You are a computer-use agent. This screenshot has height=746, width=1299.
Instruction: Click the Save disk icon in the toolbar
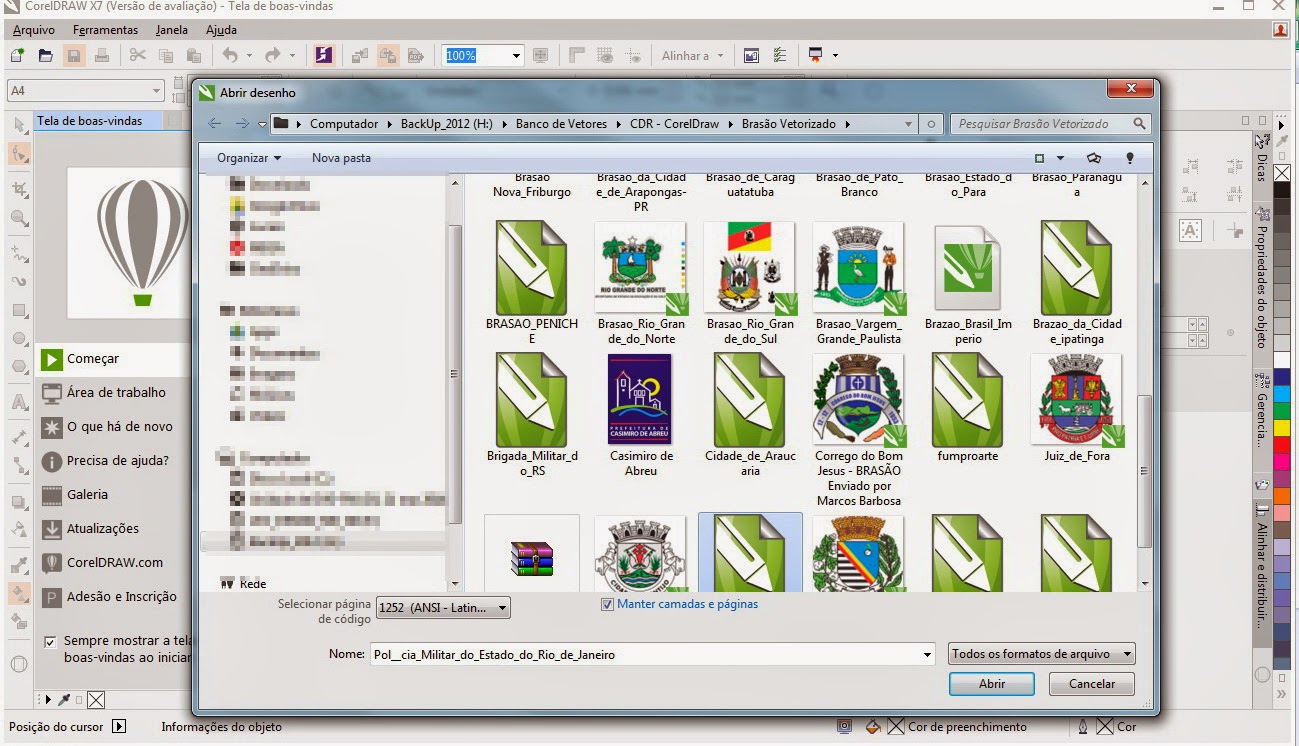point(73,56)
